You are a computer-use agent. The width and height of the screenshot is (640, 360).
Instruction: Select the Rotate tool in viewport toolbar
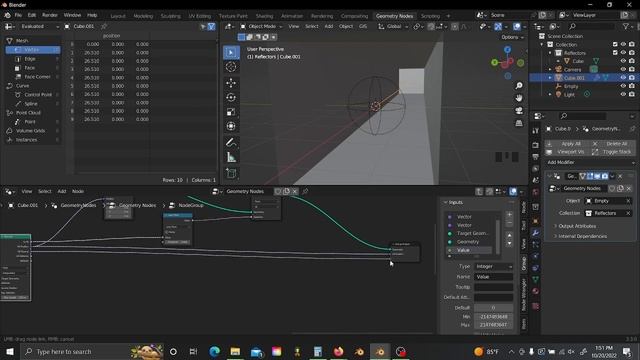(x=231, y=98)
